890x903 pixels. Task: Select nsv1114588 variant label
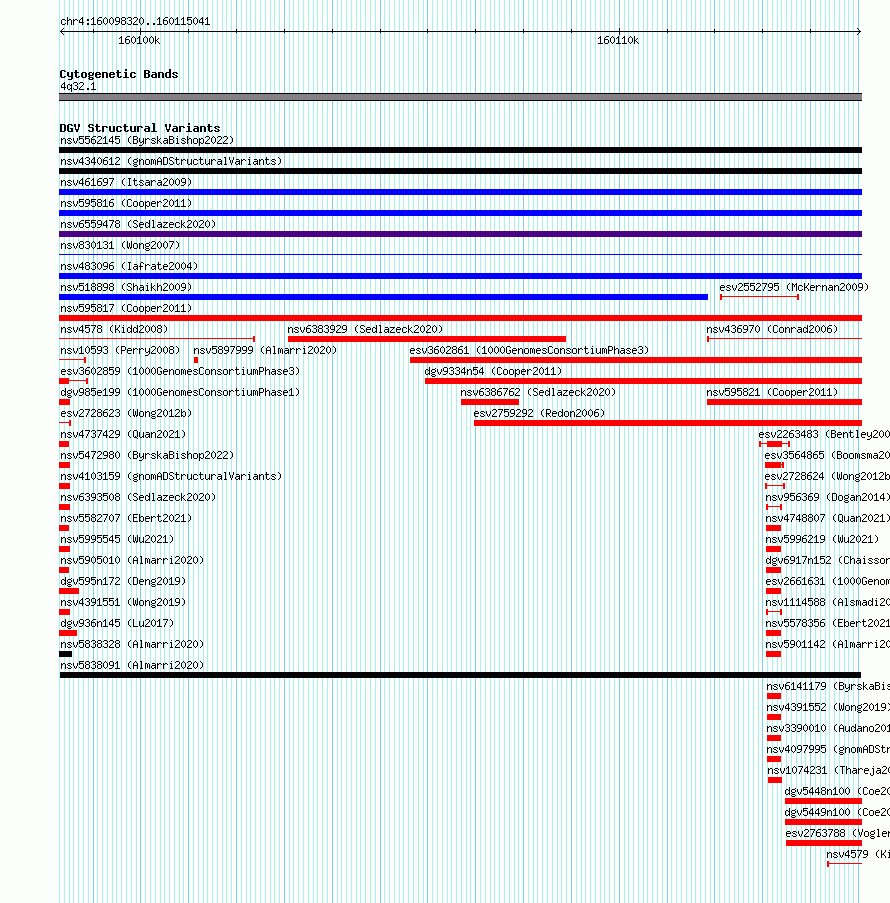827,602
